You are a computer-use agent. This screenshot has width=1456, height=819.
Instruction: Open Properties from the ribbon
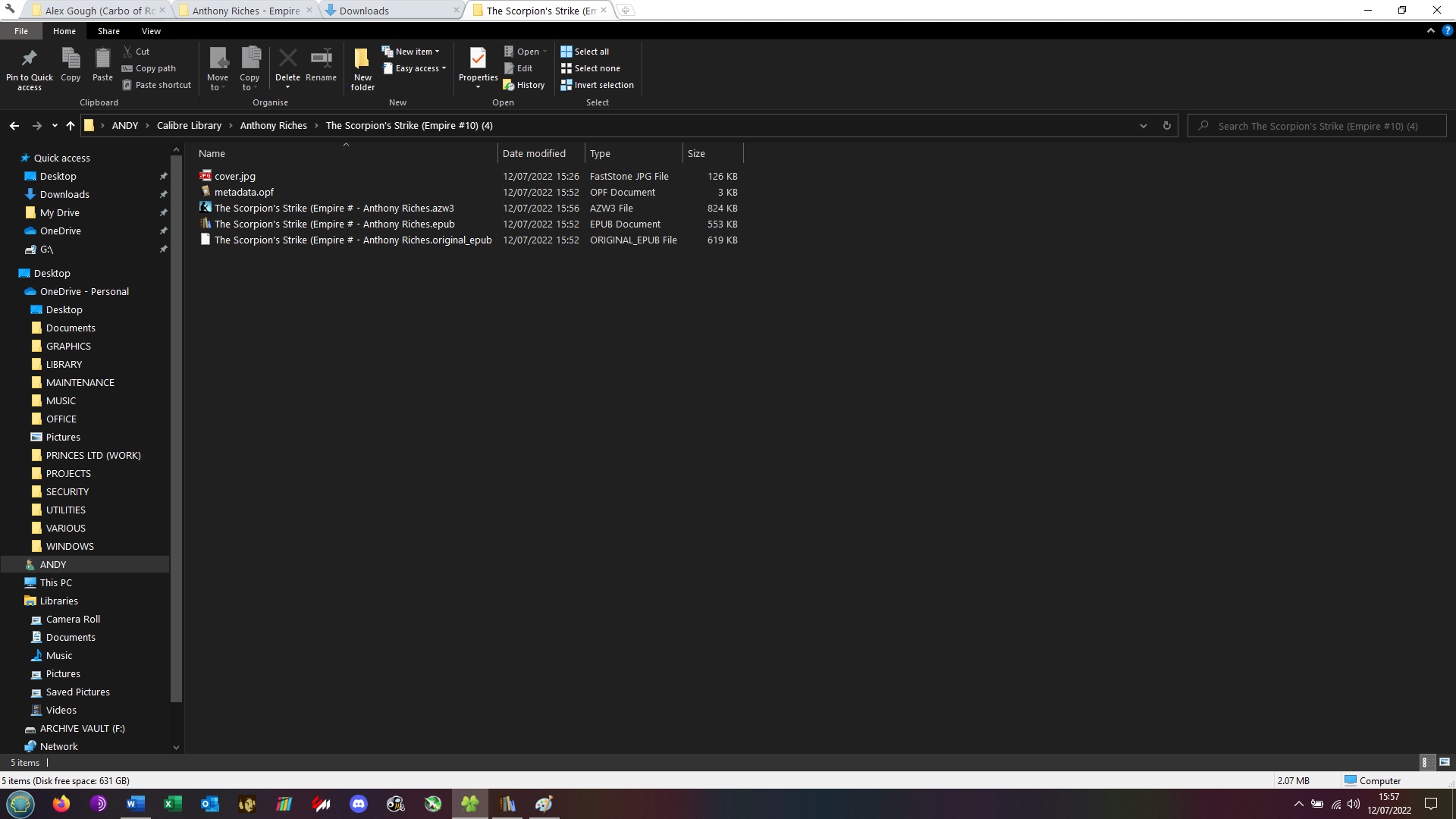click(x=478, y=59)
